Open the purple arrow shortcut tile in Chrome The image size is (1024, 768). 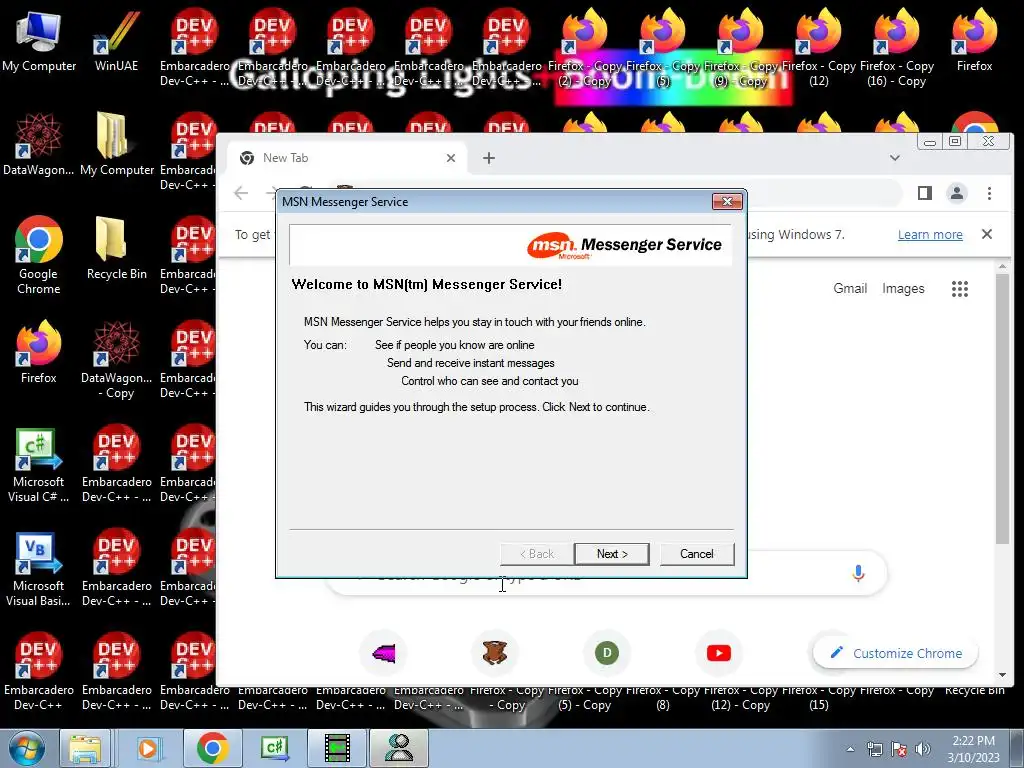pos(383,653)
